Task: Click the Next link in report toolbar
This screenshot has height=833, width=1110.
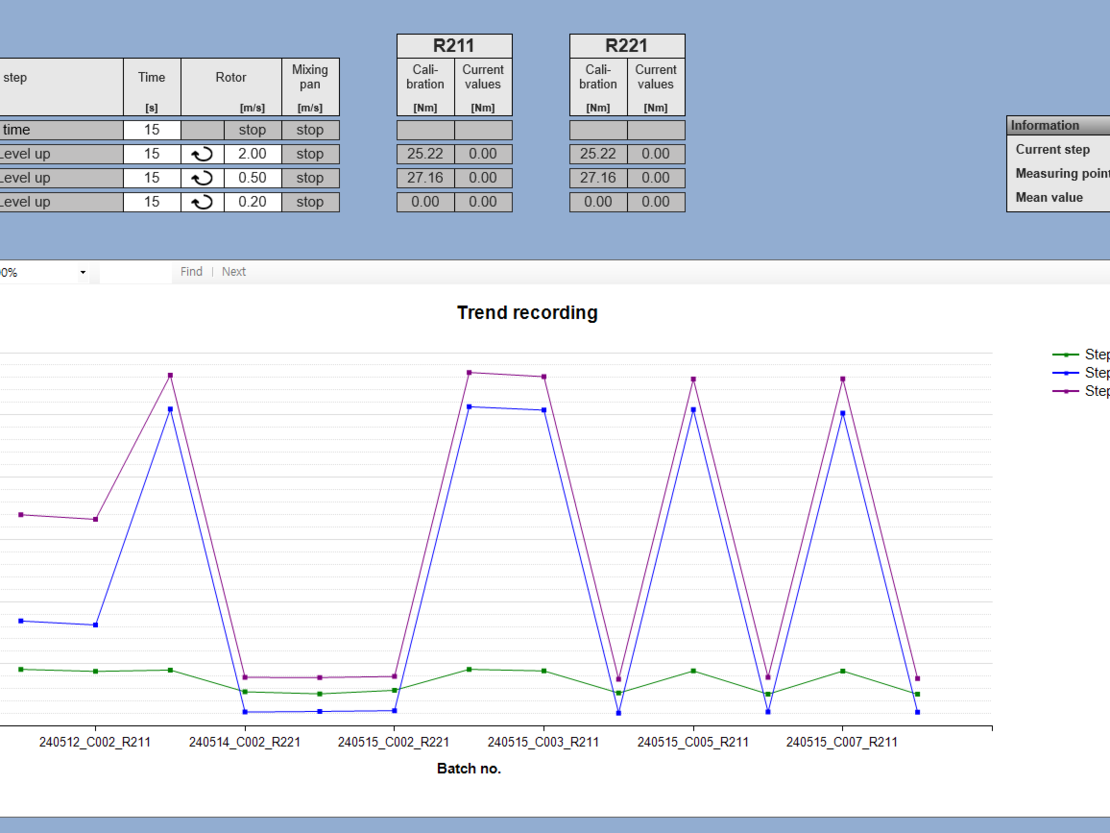Action: click(234, 272)
